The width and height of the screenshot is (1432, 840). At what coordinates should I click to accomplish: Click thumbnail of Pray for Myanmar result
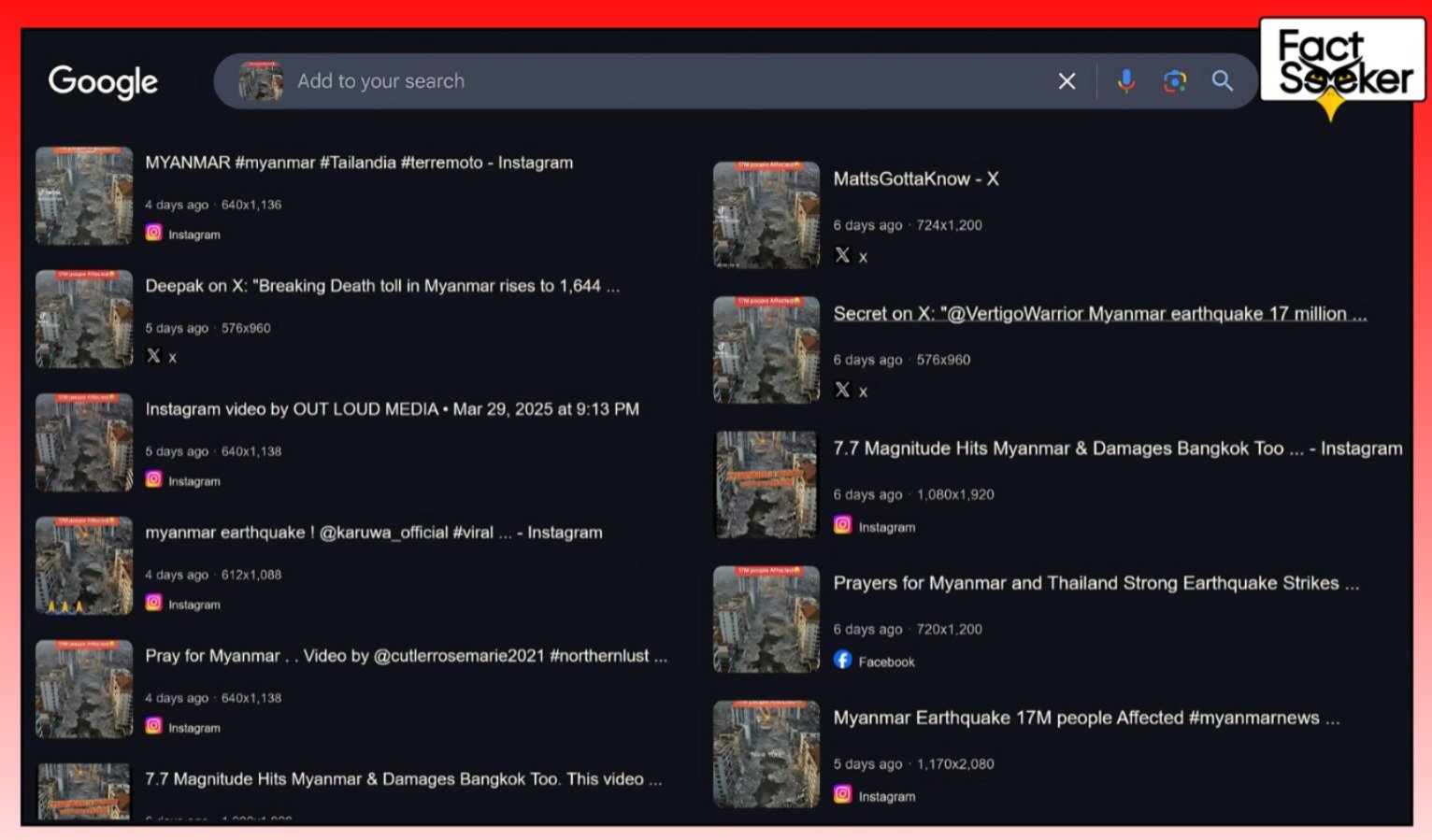(84, 689)
